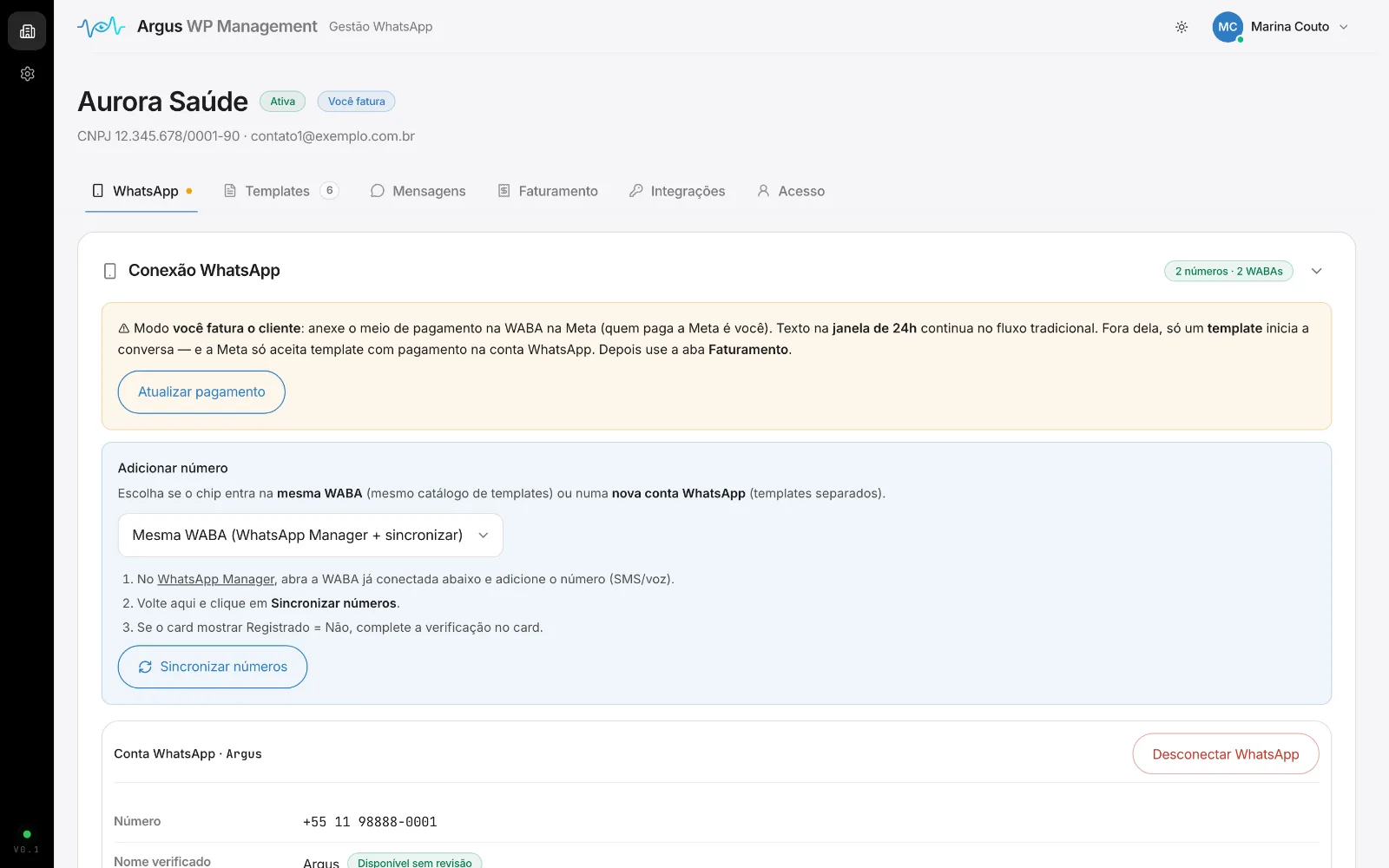
Task: Click the CNPJ and contact email line
Action: coord(246,136)
